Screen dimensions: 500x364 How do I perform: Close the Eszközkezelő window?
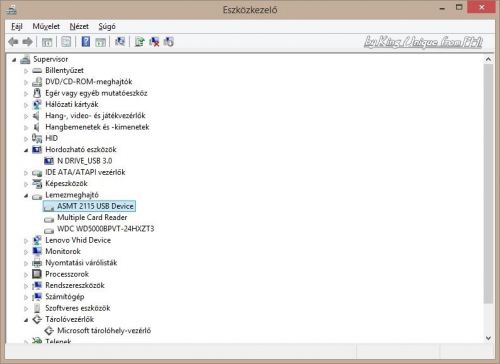(x=481, y=7)
